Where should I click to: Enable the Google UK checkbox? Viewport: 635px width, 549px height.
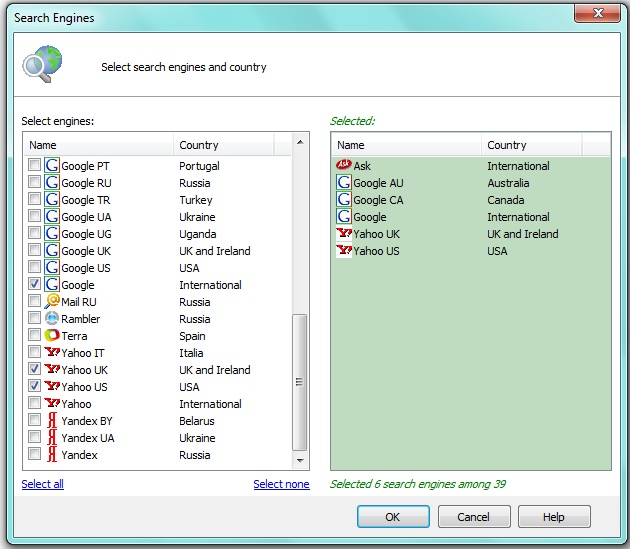(x=34, y=250)
